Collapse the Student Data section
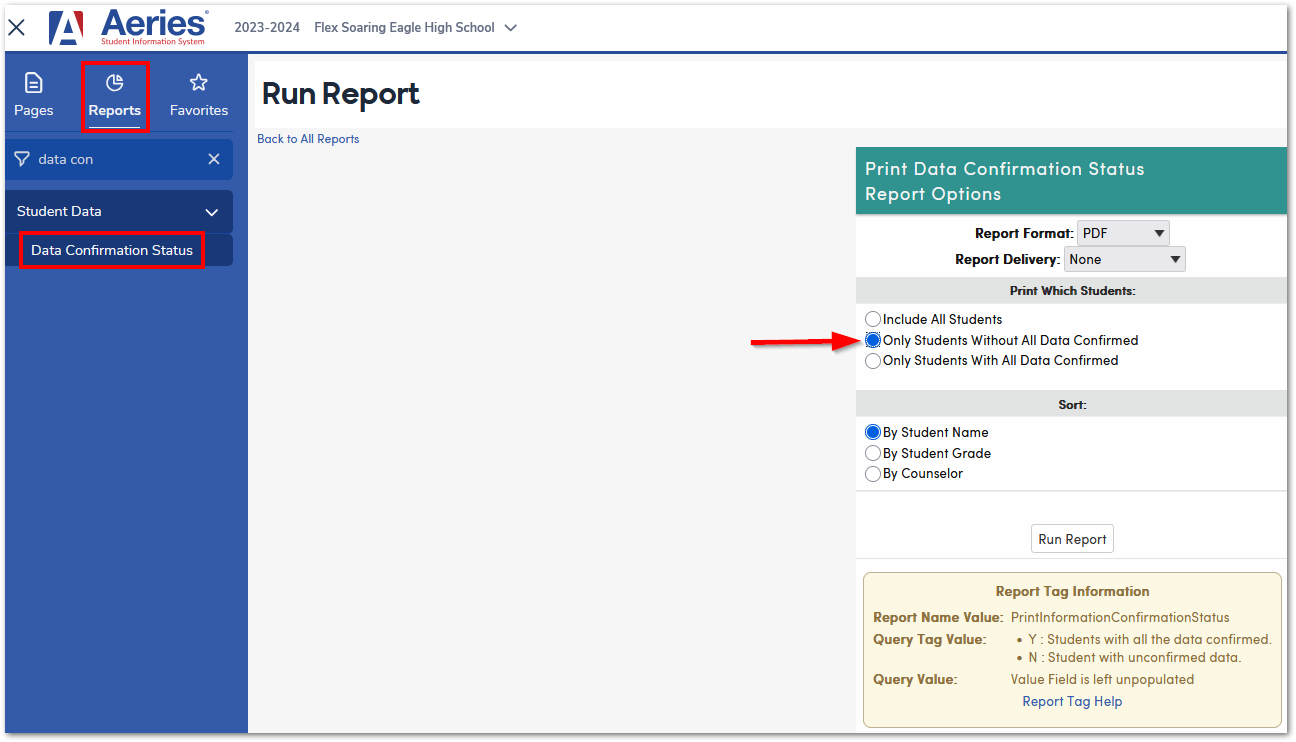Screen dimensions: 1296x742 [211, 212]
